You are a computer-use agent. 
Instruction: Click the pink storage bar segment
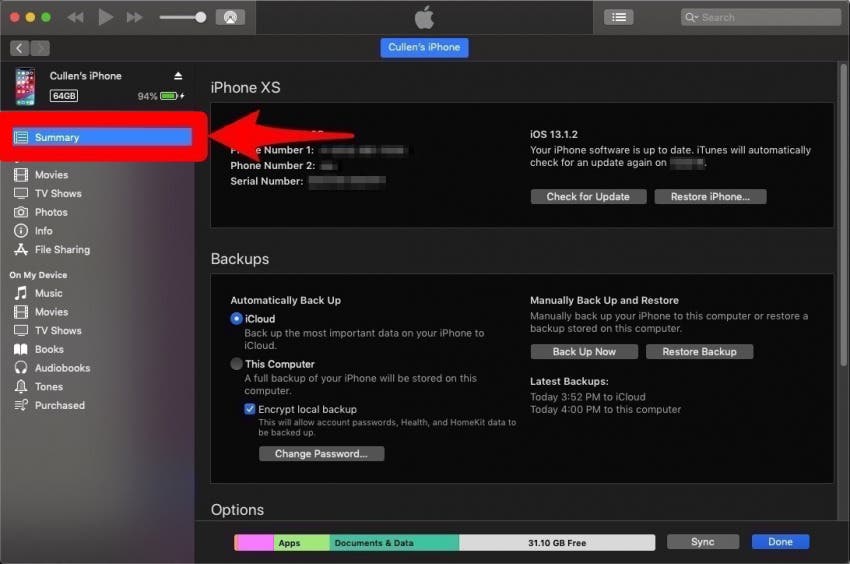point(254,543)
